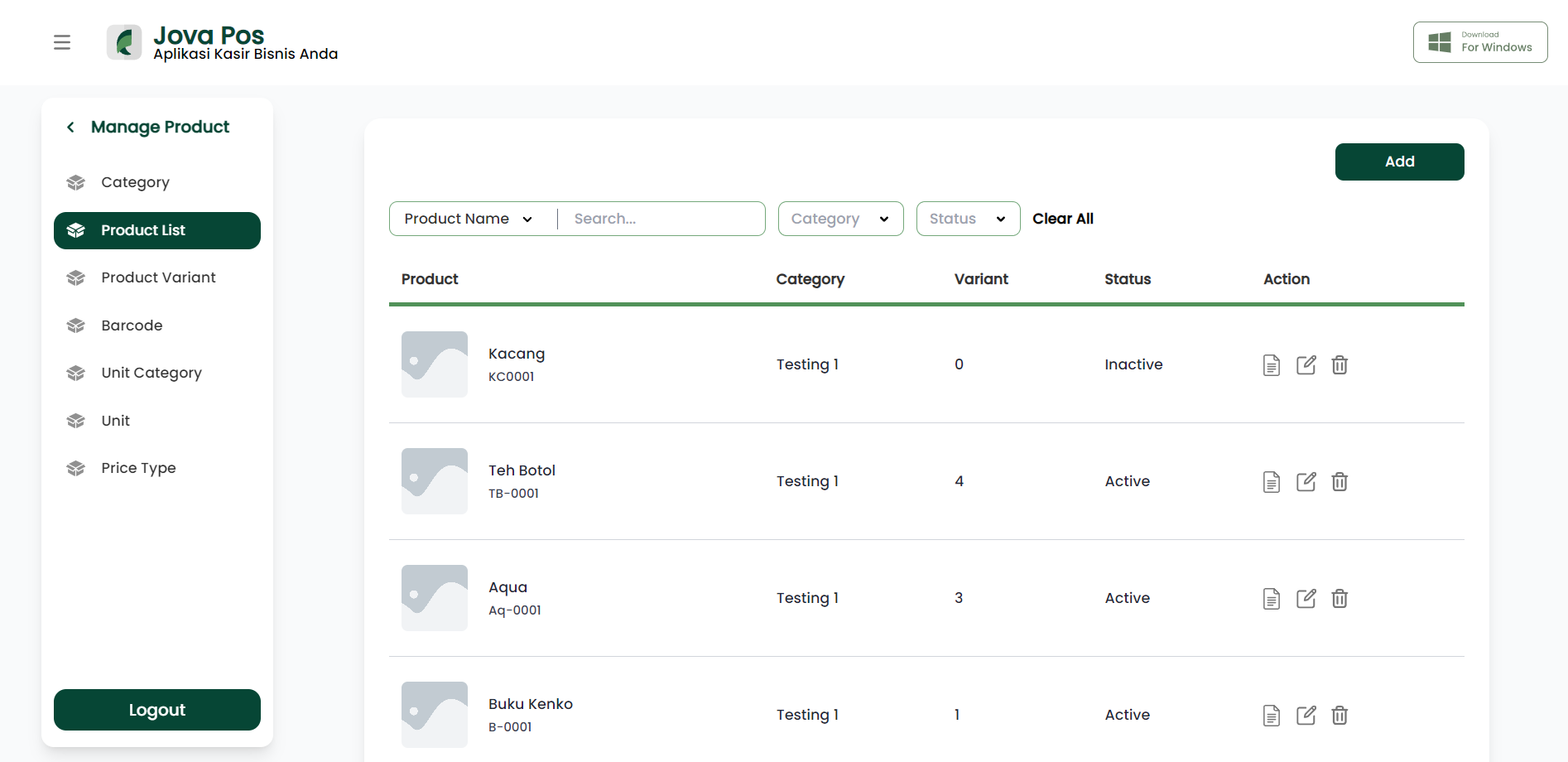Open Category in the sidebar

[x=157, y=182]
